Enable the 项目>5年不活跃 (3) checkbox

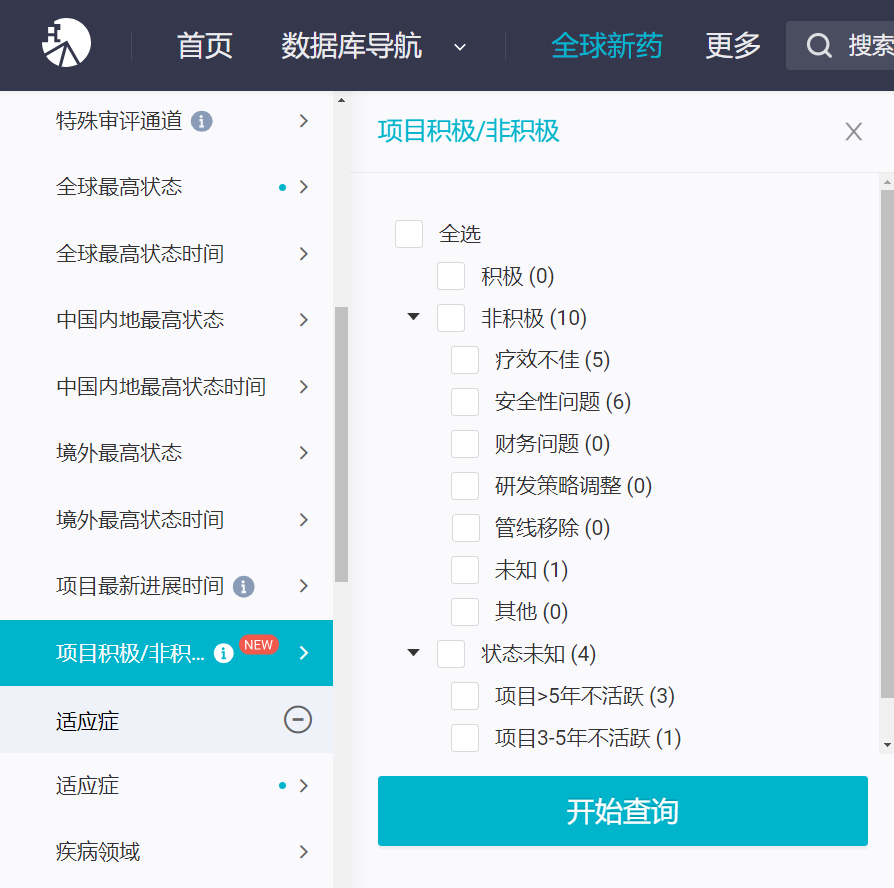(x=465, y=696)
